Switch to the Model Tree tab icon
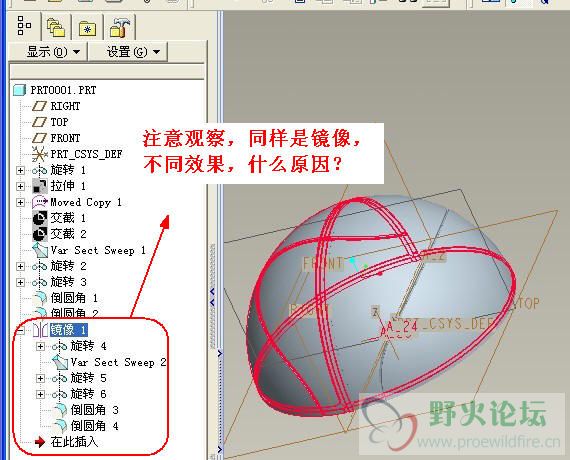 click(x=24, y=25)
